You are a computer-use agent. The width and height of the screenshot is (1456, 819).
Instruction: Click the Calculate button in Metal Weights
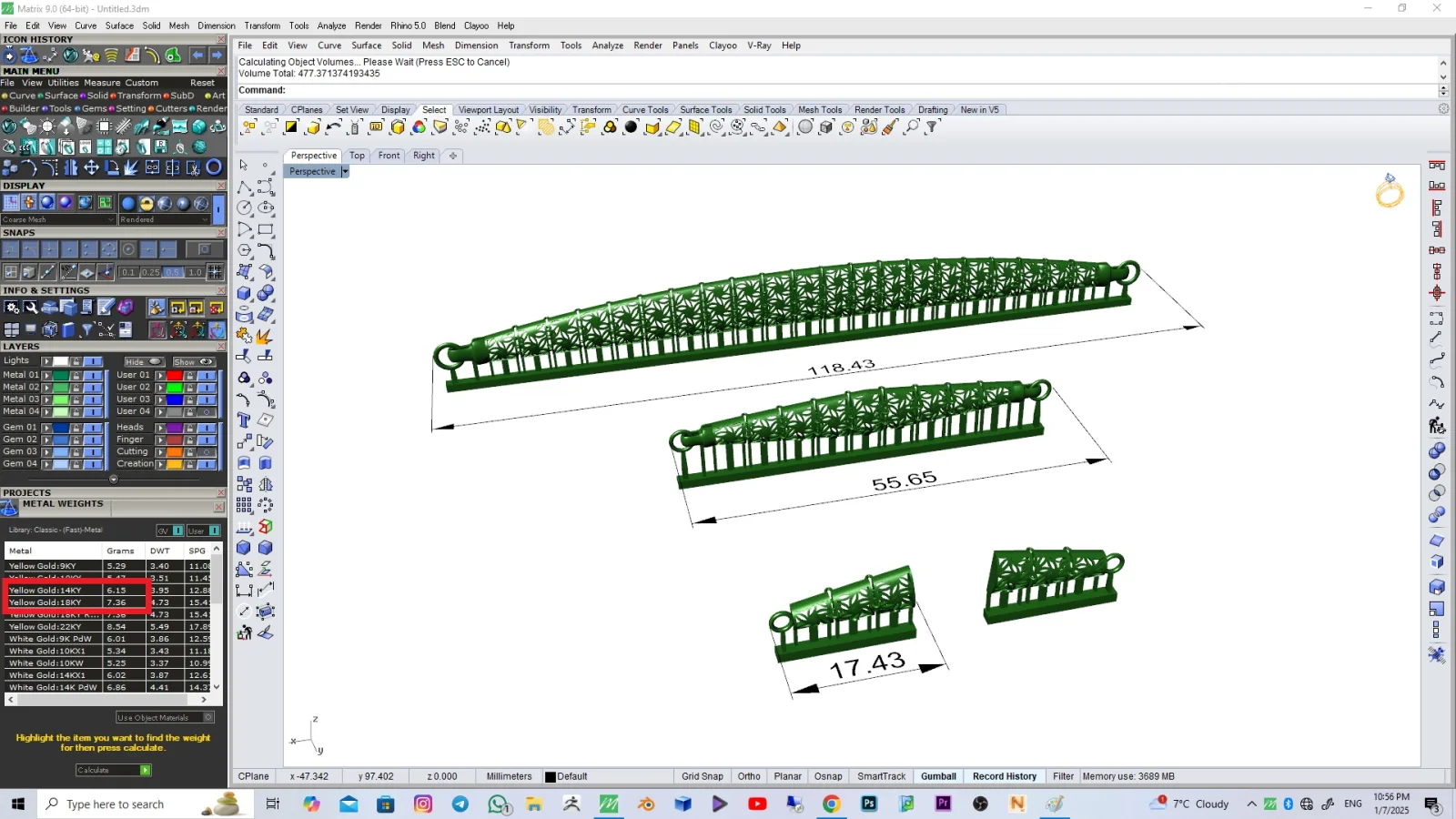(113, 770)
